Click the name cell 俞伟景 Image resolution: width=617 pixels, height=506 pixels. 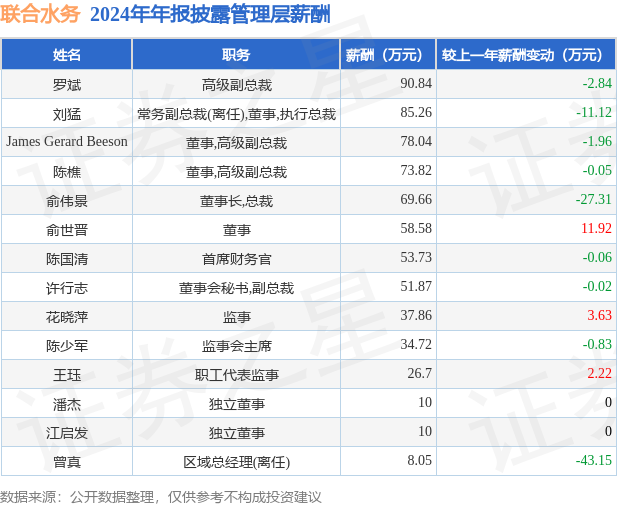[x=67, y=201]
